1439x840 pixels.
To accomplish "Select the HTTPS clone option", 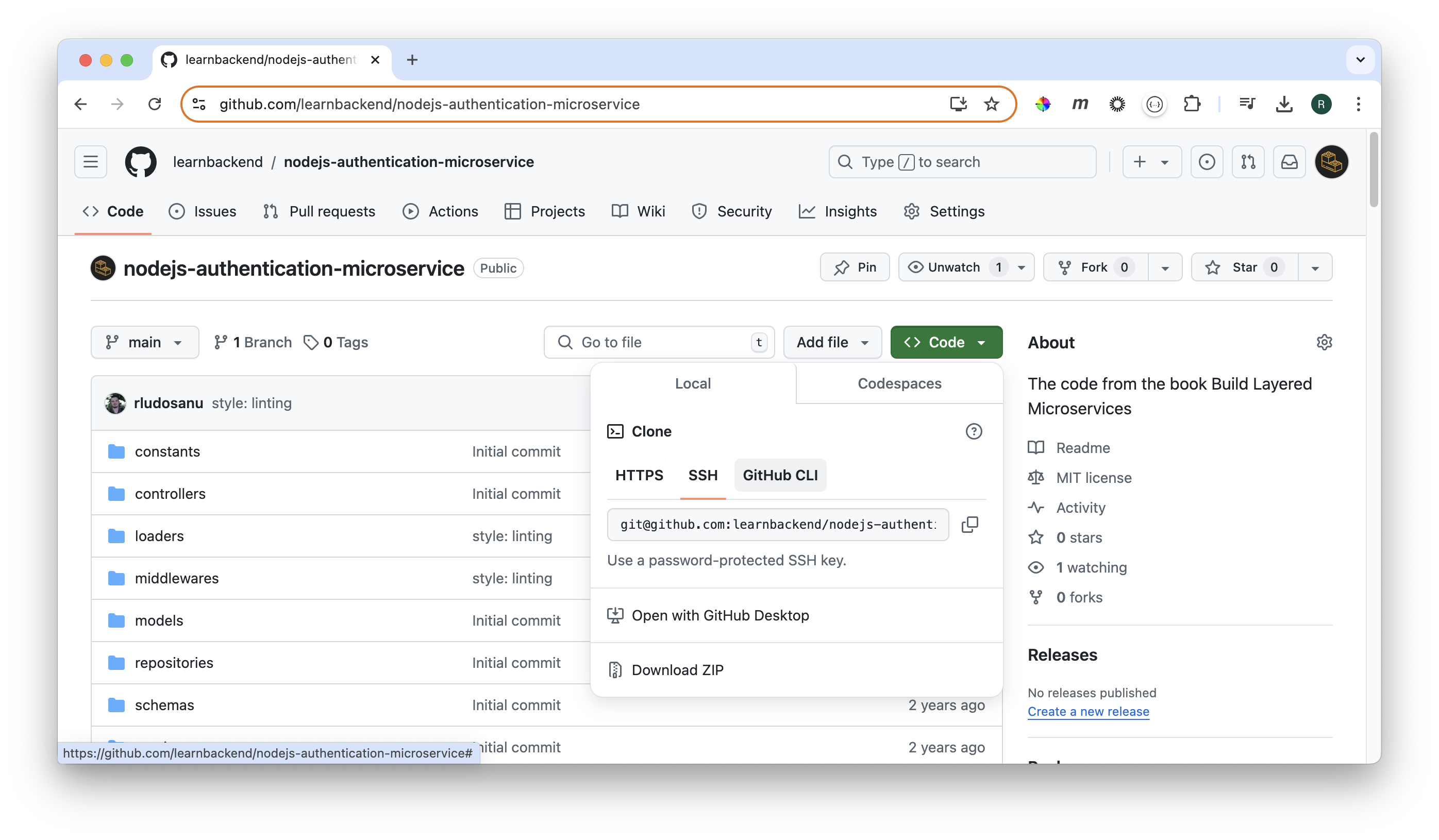I will (x=639, y=475).
